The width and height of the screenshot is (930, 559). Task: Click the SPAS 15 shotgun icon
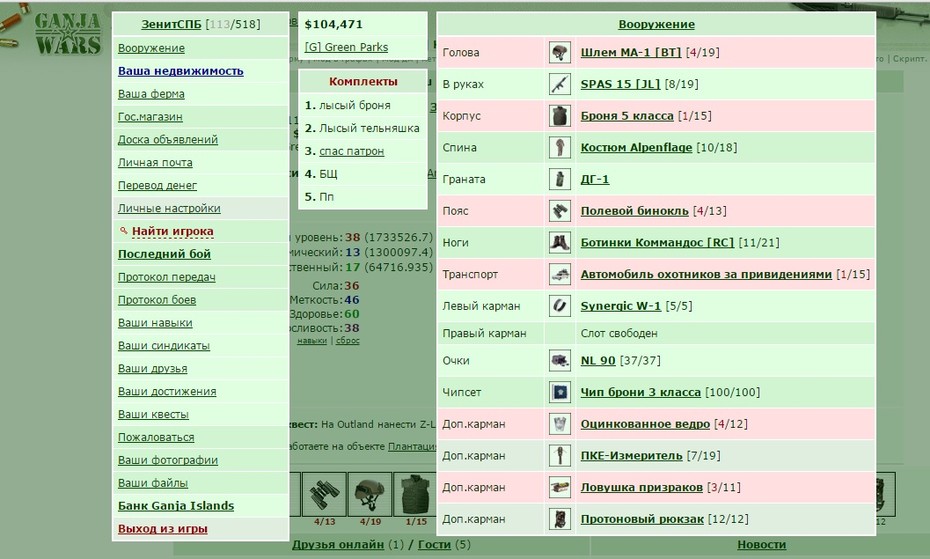[x=559, y=84]
